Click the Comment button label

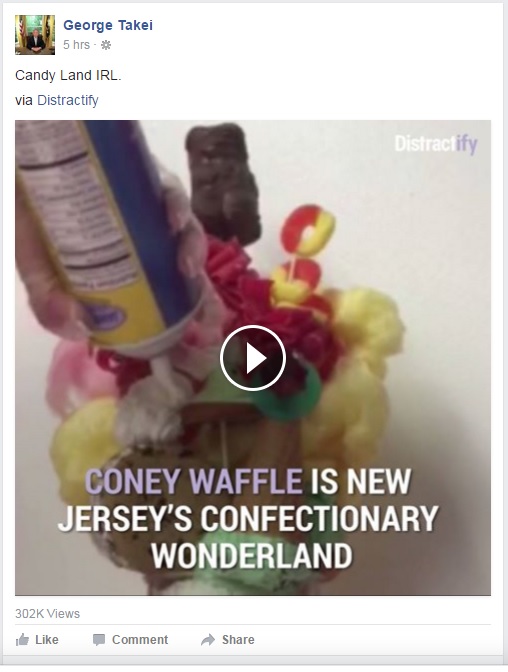140,640
